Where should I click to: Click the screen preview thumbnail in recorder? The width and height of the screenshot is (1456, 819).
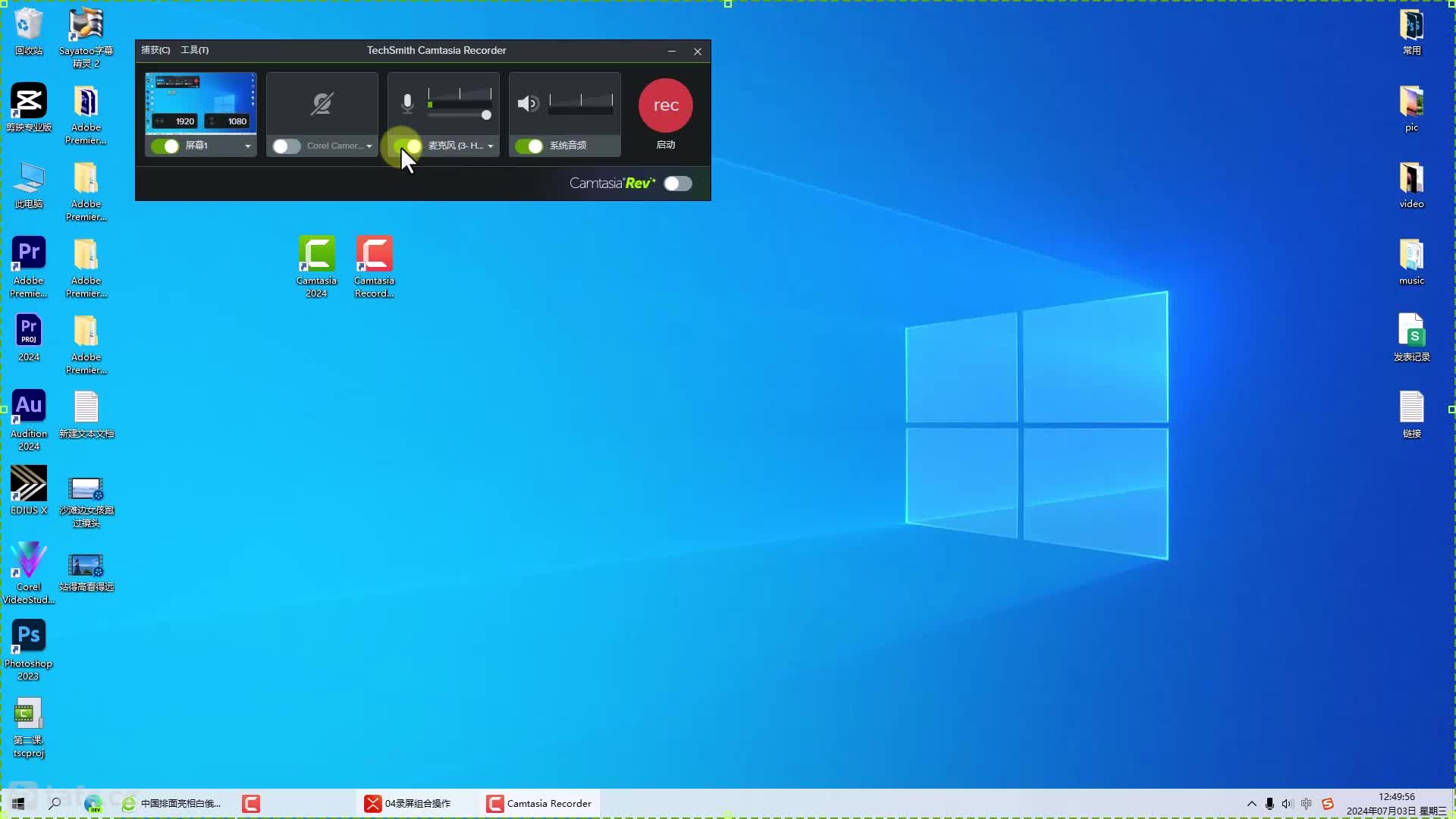pos(201,102)
